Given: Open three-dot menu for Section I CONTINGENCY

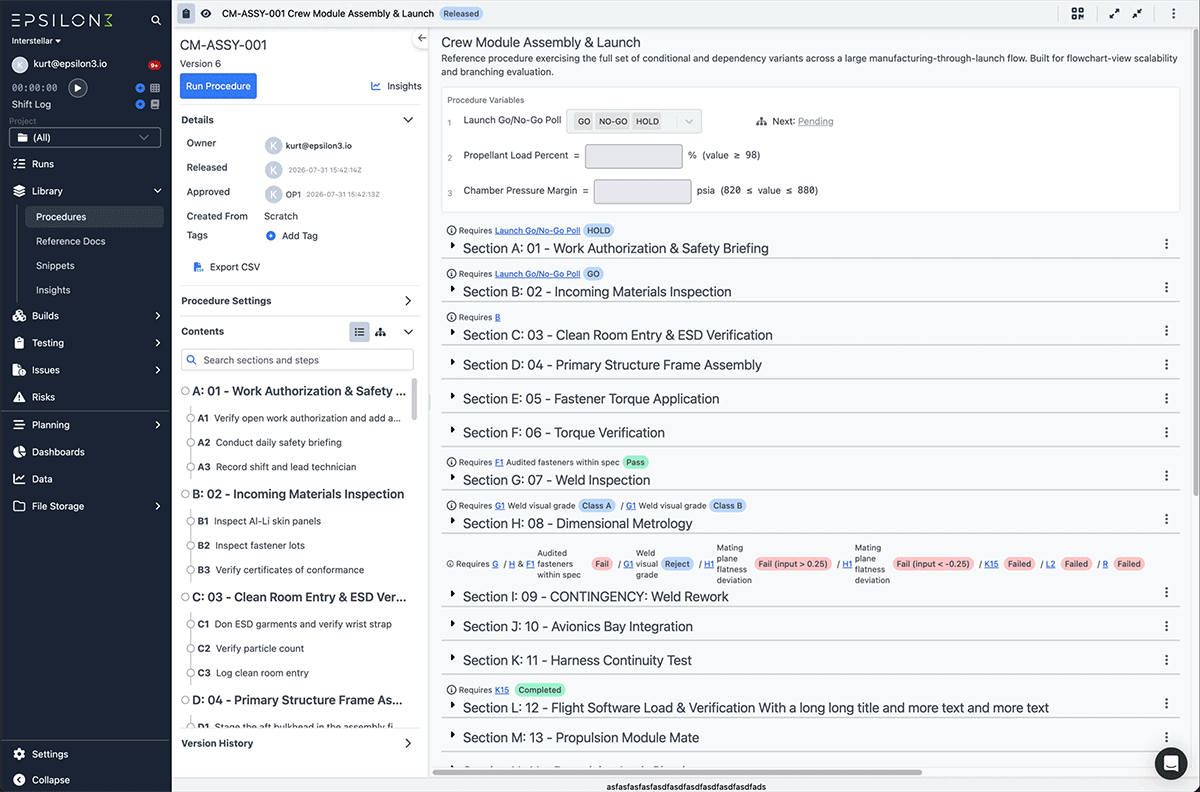Looking at the screenshot, I should [1166, 592].
